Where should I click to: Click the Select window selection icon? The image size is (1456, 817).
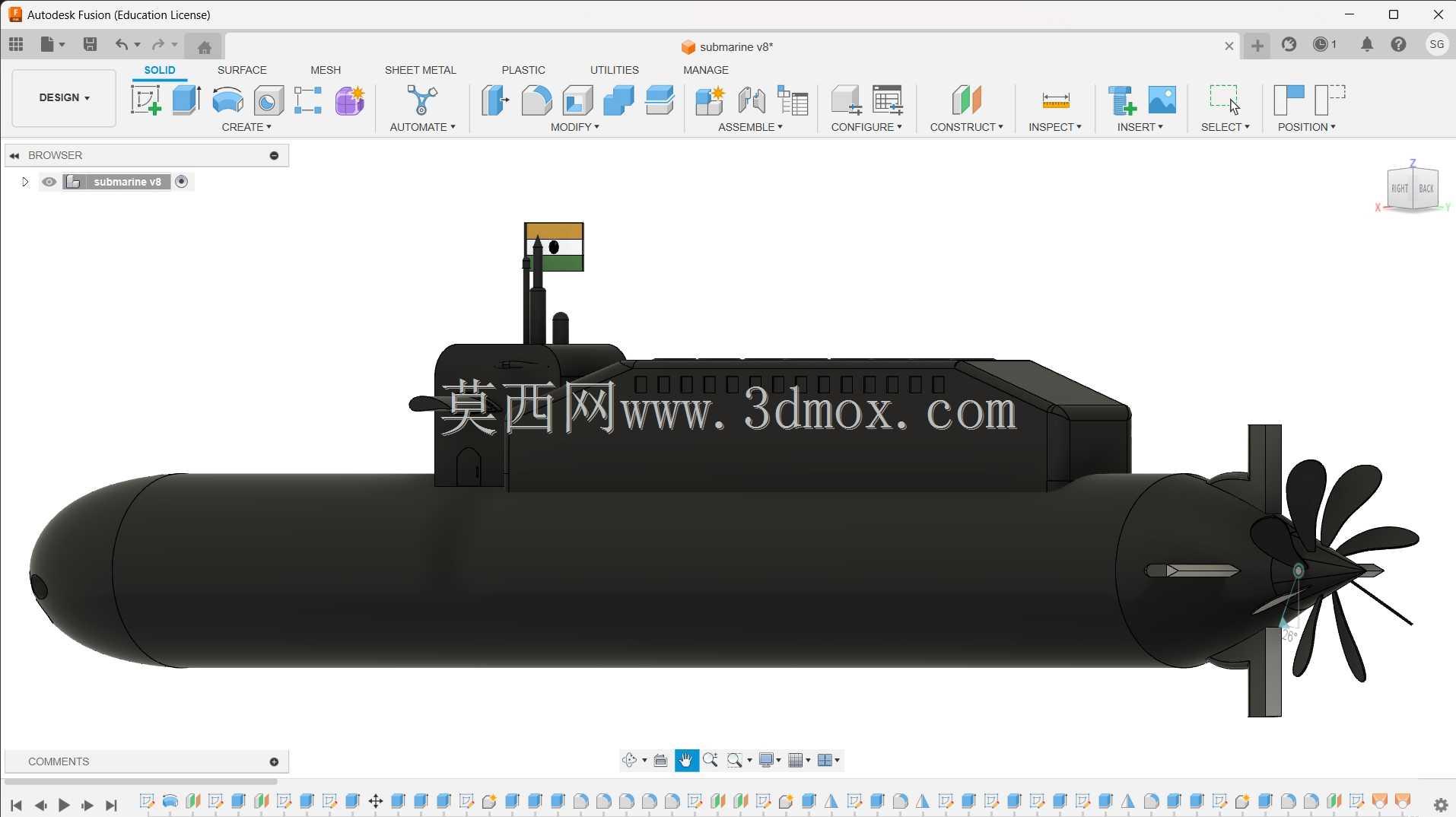(x=1225, y=99)
